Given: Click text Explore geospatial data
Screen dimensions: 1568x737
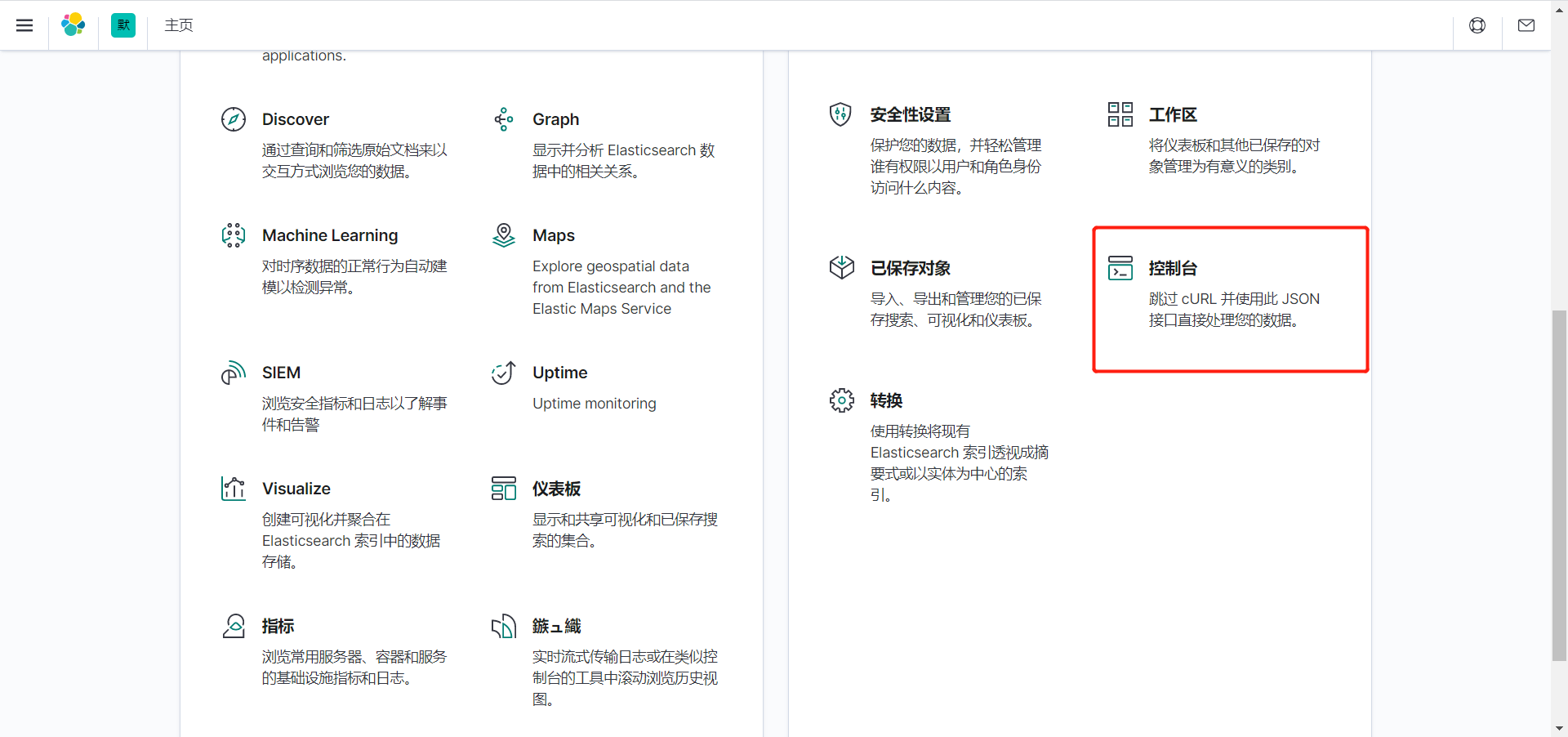Looking at the screenshot, I should pos(611,266).
